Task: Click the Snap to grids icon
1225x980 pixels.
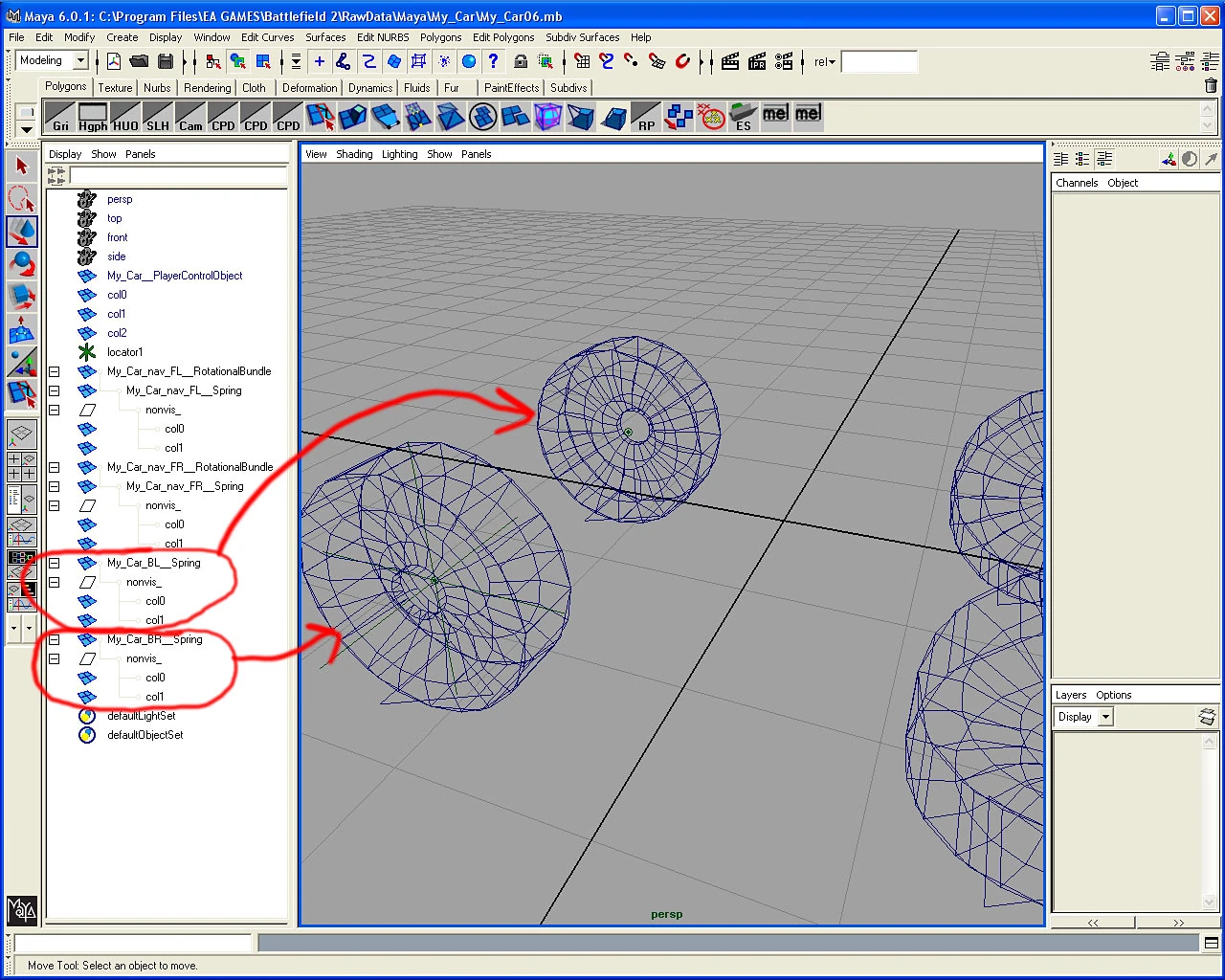Action: (x=582, y=62)
